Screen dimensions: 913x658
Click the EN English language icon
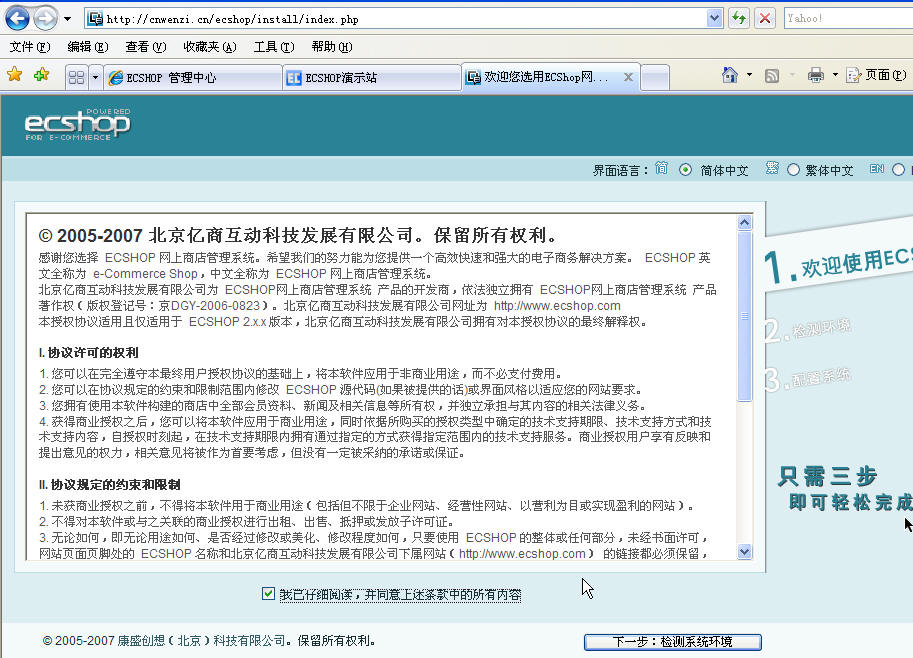[876, 169]
